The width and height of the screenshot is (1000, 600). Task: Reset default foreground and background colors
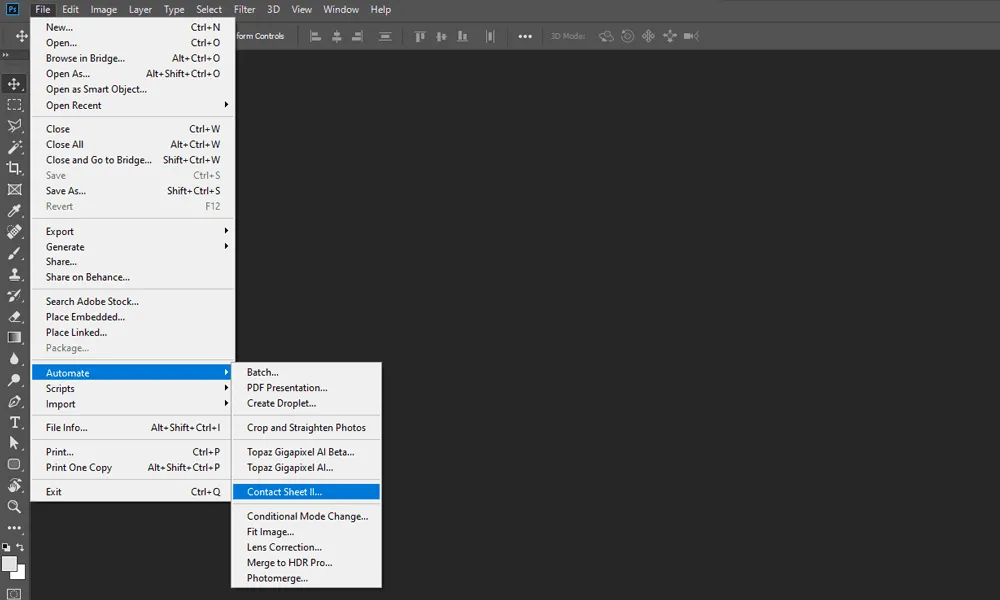[6, 547]
